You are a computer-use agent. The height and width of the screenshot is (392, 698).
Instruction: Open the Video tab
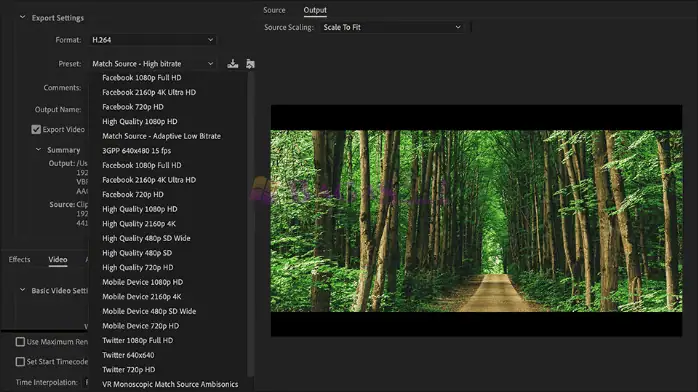tap(58, 260)
